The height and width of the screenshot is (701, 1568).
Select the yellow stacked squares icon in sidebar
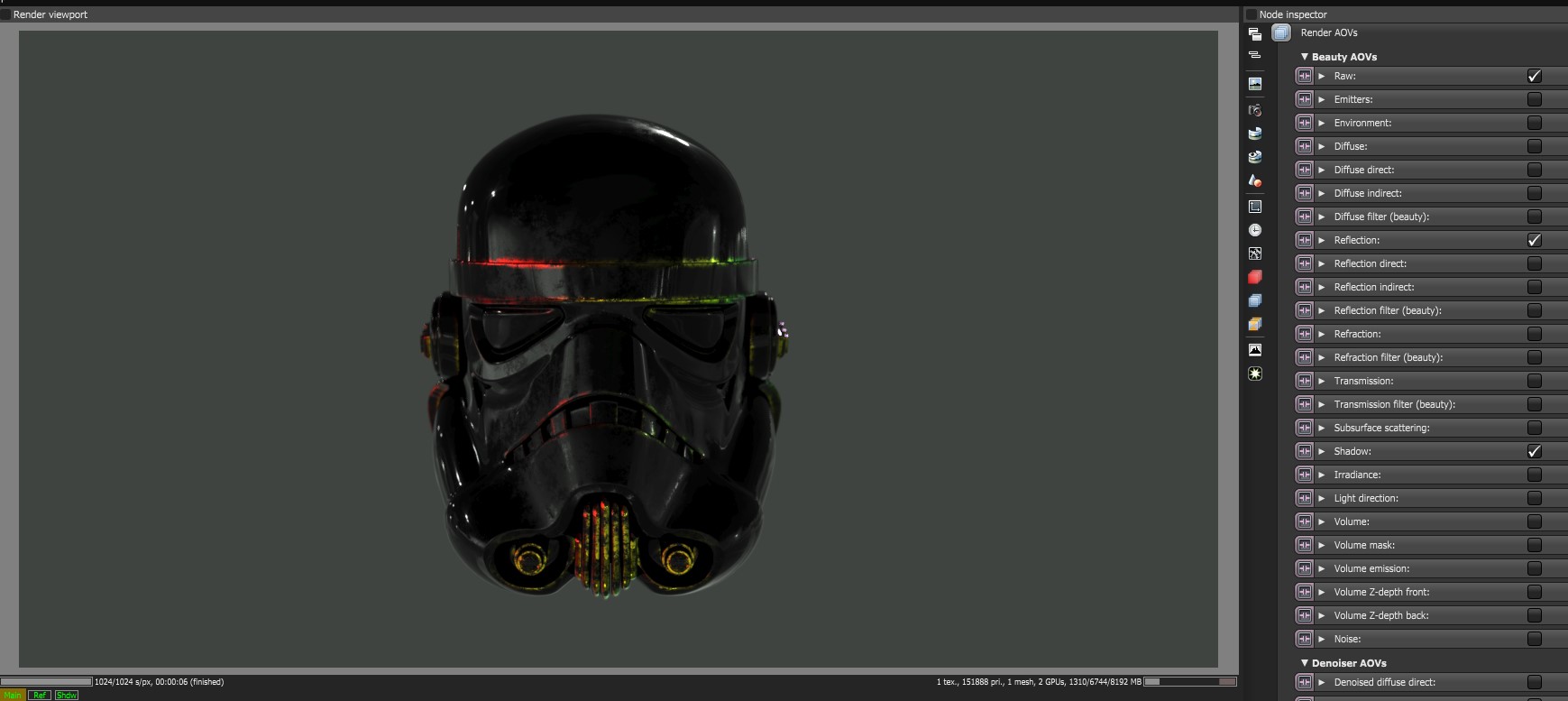click(1254, 324)
